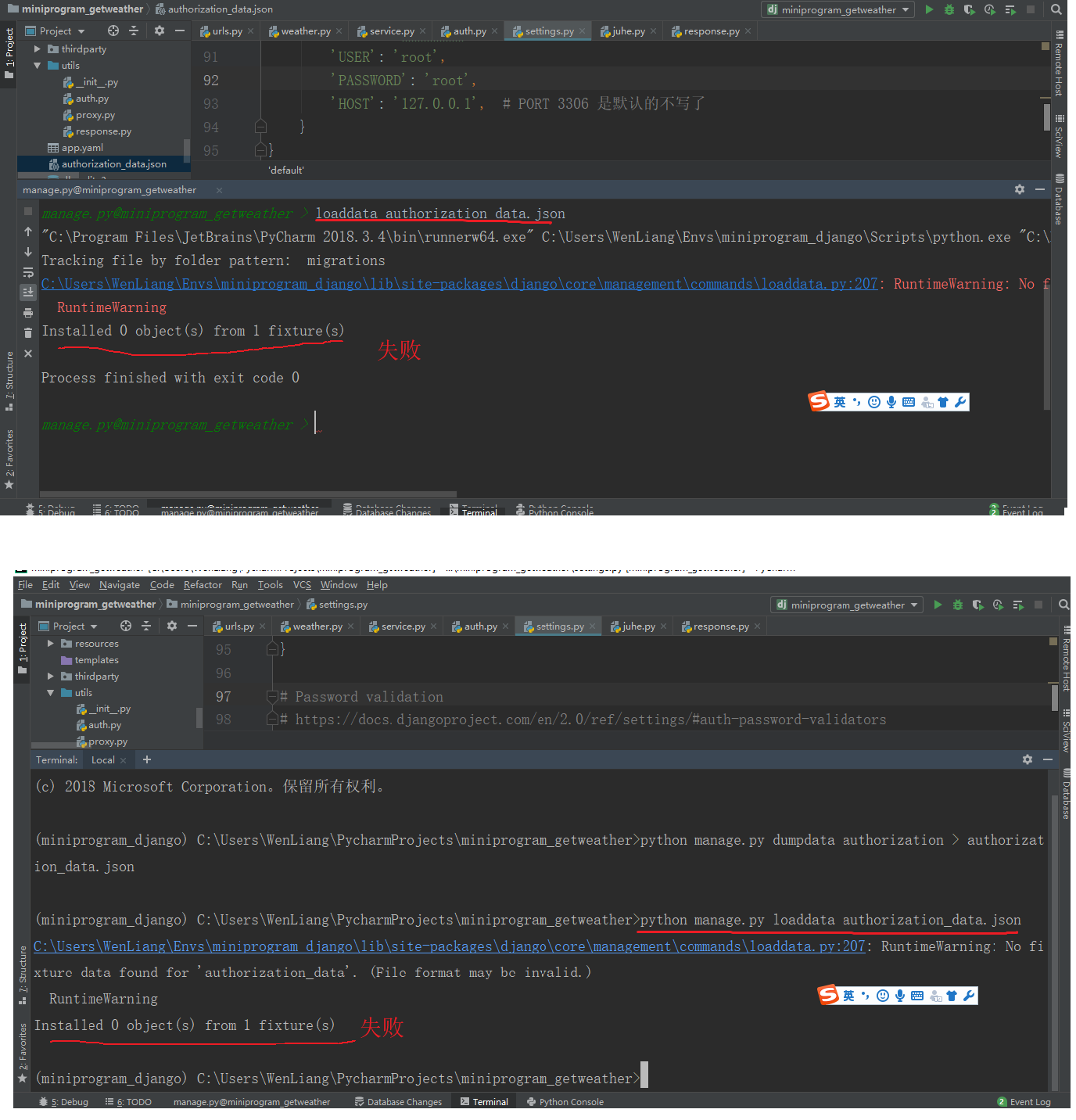This screenshot has height=1120, width=1076.
Task: Toggle Python Console tool window in lower bar
Action: coord(565,1101)
